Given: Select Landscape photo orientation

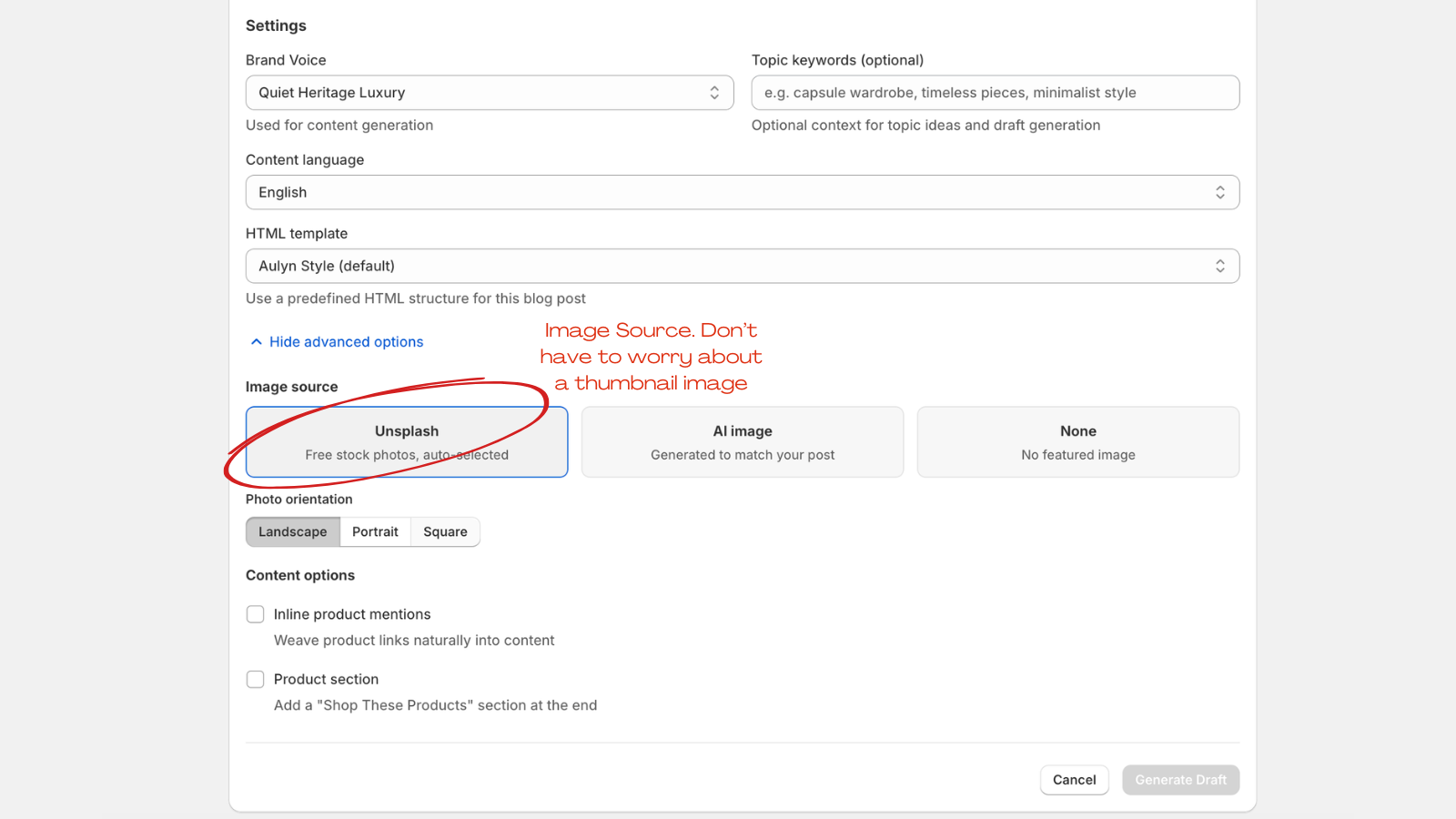Looking at the screenshot, I should tap(292, 531).
